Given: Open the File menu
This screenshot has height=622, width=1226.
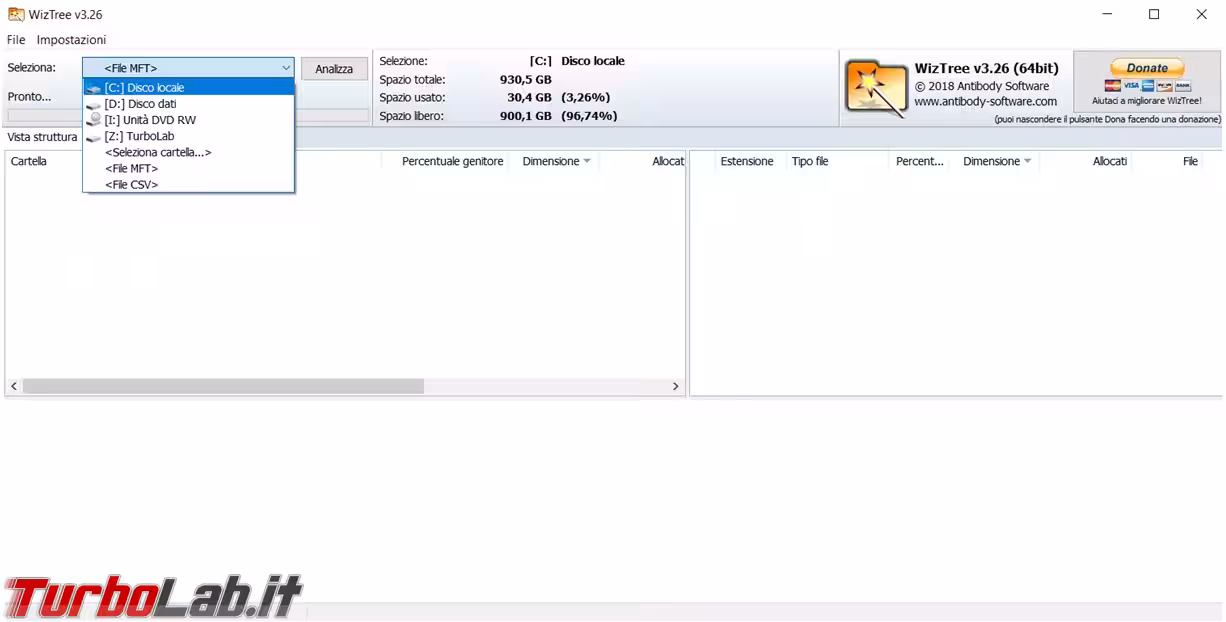Looking at the screenshot, I should pyautogui.click(x=16, y=40).
